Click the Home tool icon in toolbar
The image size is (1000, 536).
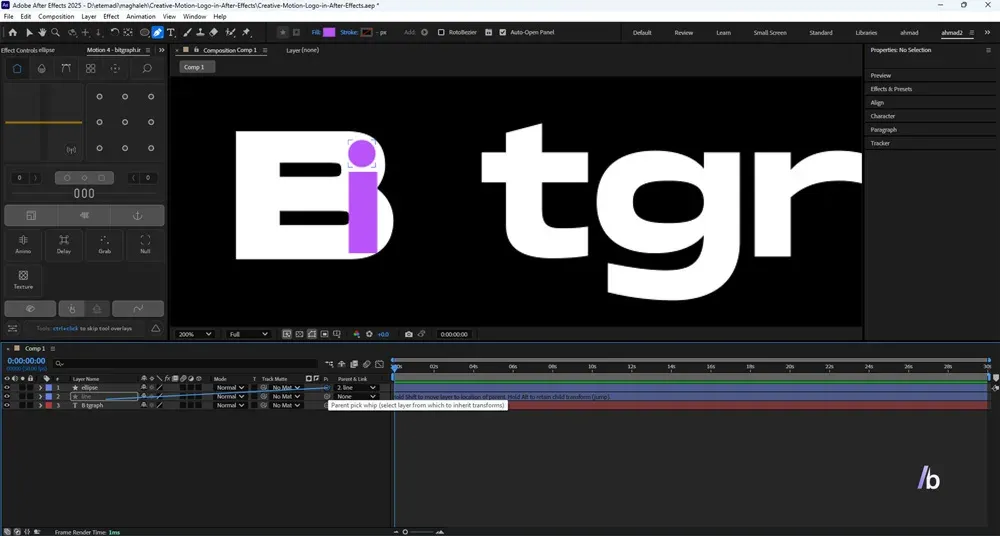click(x=12, y=33)
